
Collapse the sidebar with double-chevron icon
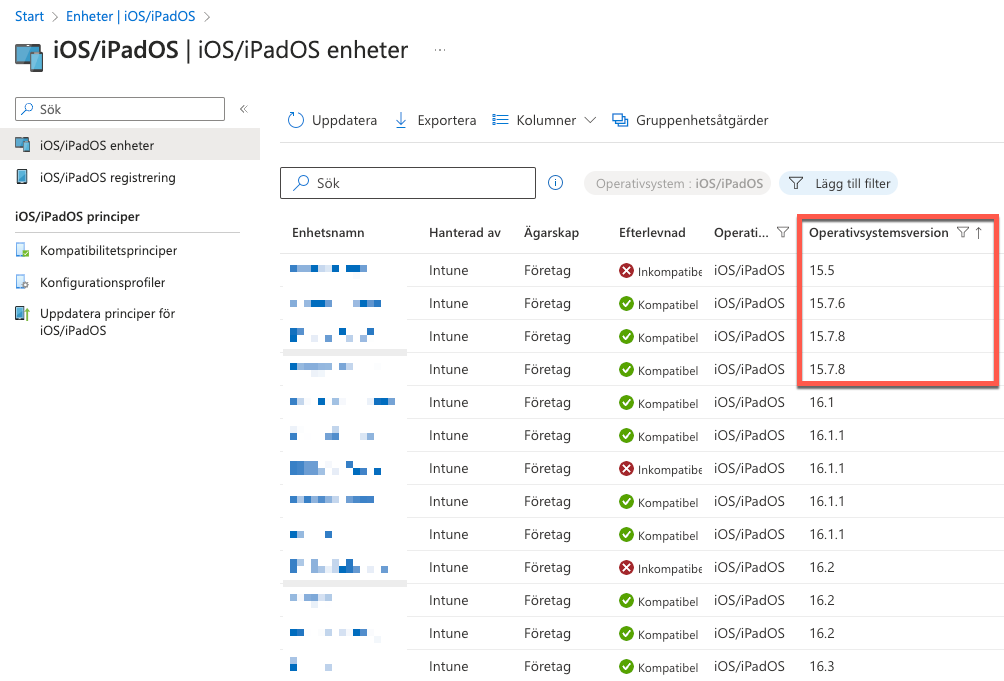click(243, 109)
